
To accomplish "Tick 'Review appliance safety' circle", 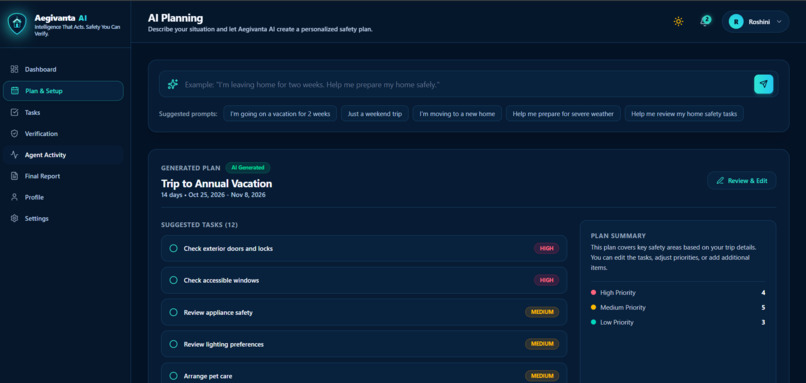I will (173, 312).
